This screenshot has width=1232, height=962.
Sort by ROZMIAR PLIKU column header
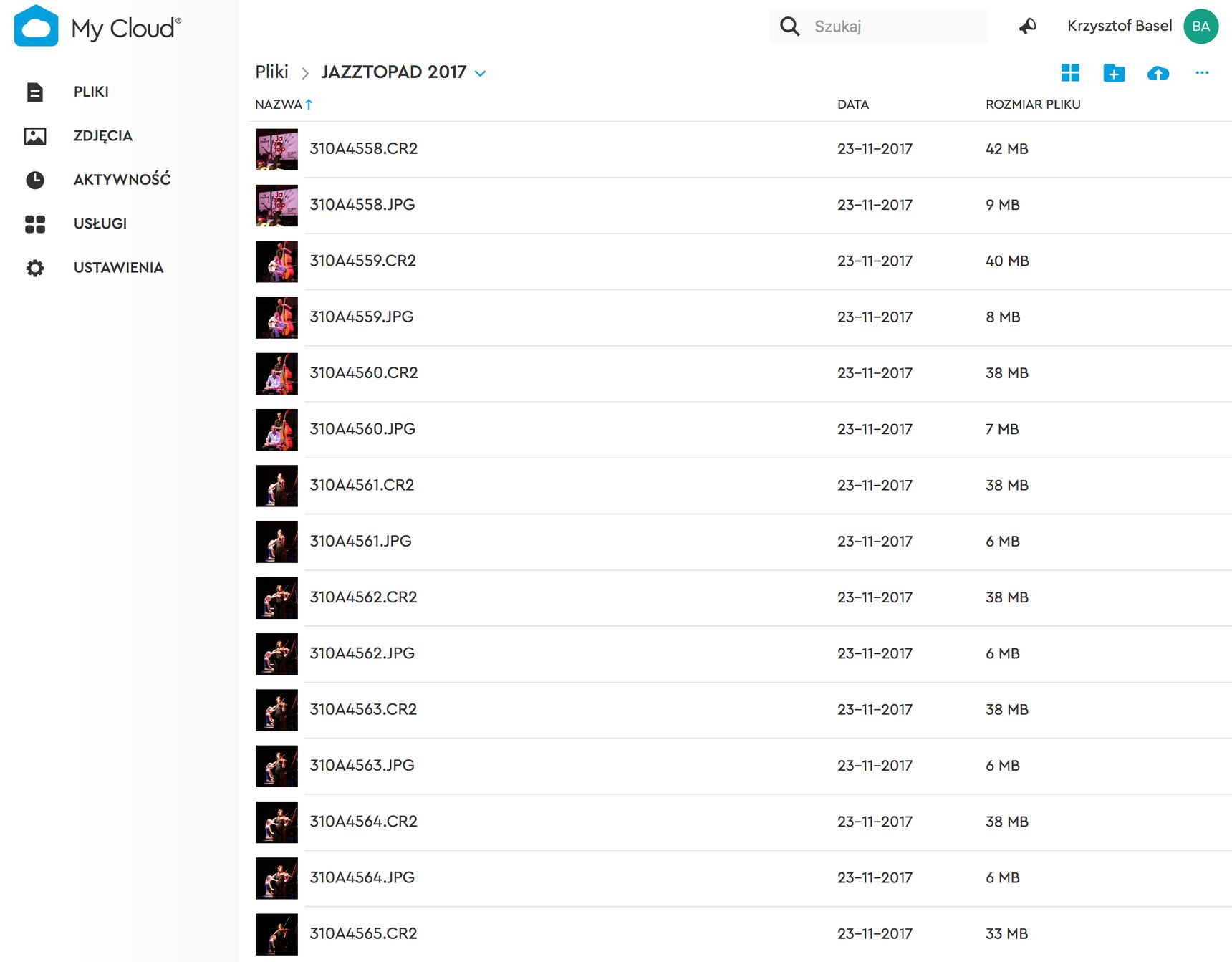[x=1033, y=105]
